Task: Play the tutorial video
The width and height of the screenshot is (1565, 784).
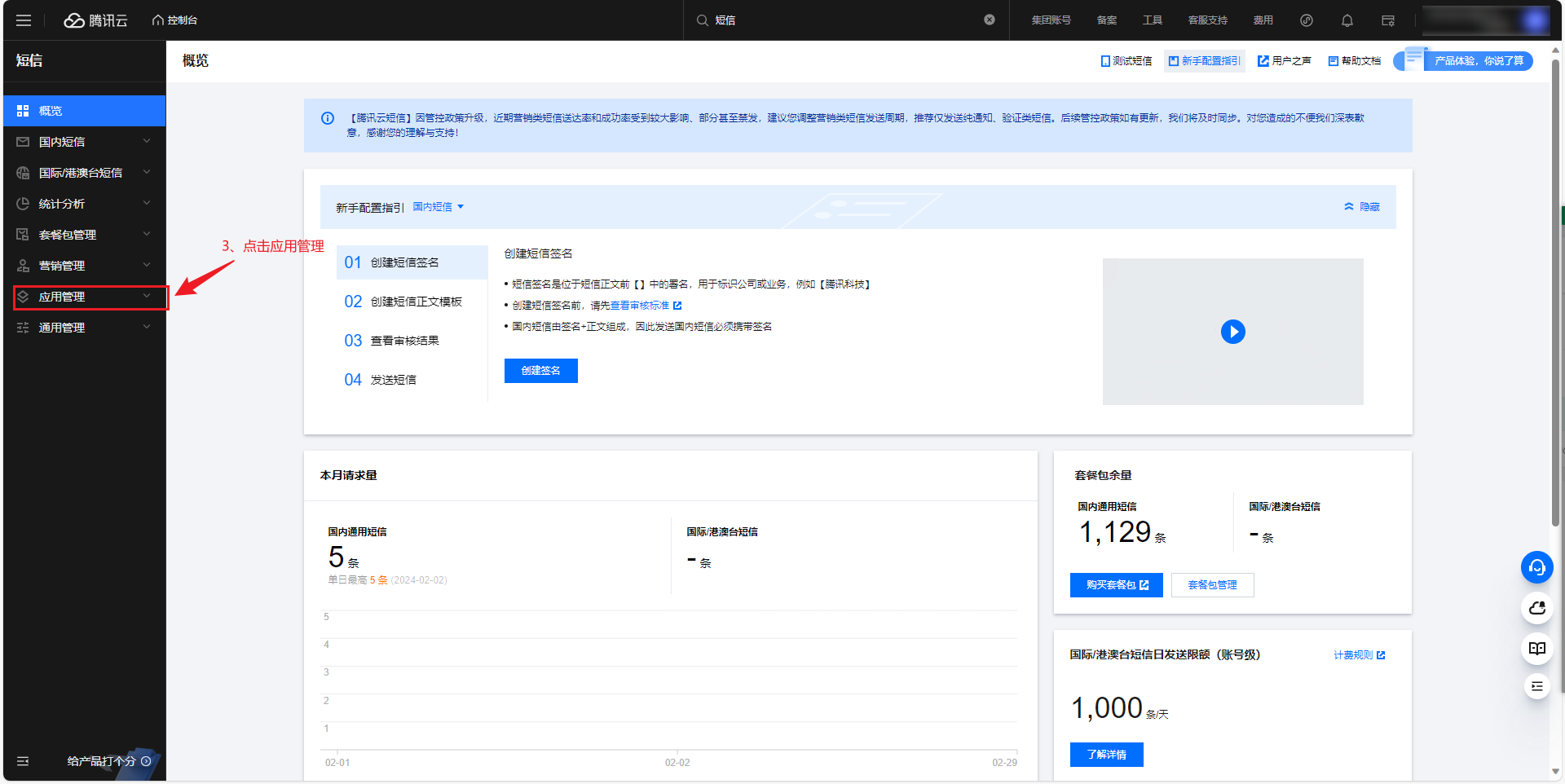Action: [x=1233, y=332]
